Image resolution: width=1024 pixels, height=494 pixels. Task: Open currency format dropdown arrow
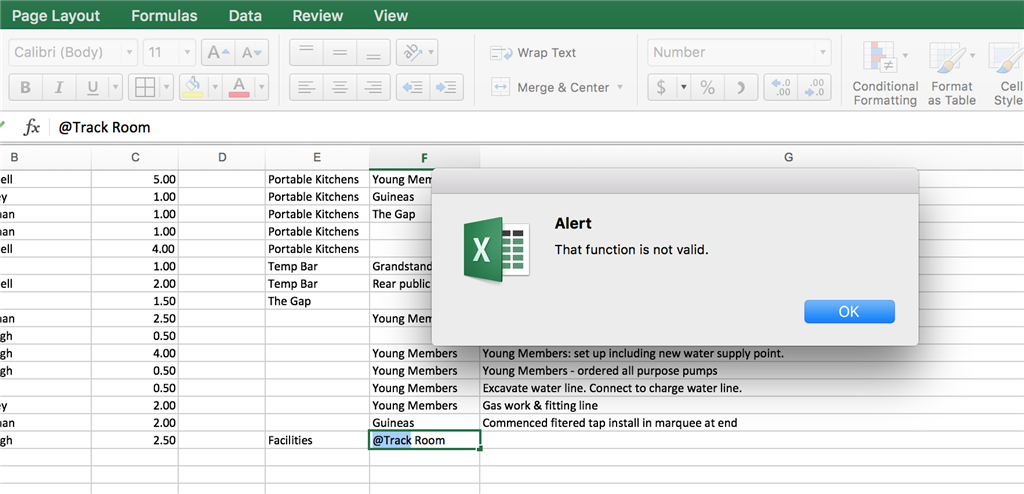(x=684, y=87)
